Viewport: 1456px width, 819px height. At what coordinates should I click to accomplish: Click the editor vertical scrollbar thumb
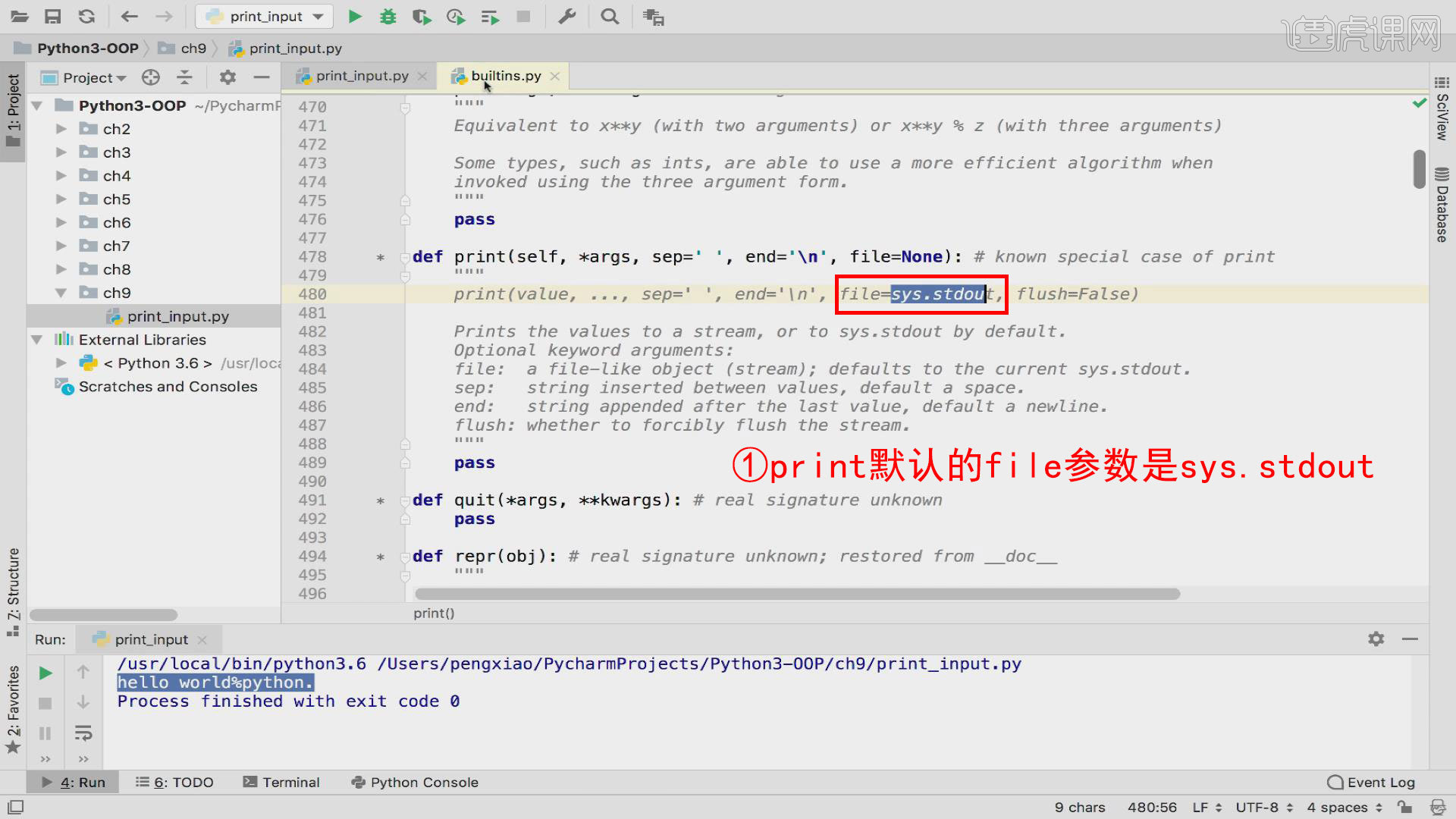pos(1420,169)
